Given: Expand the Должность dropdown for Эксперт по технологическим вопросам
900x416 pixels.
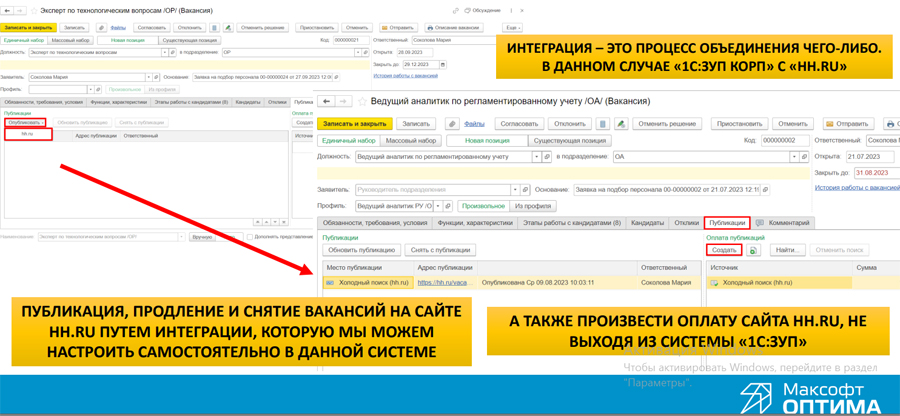Looking at the screenshot, I should tap(165, 52).
